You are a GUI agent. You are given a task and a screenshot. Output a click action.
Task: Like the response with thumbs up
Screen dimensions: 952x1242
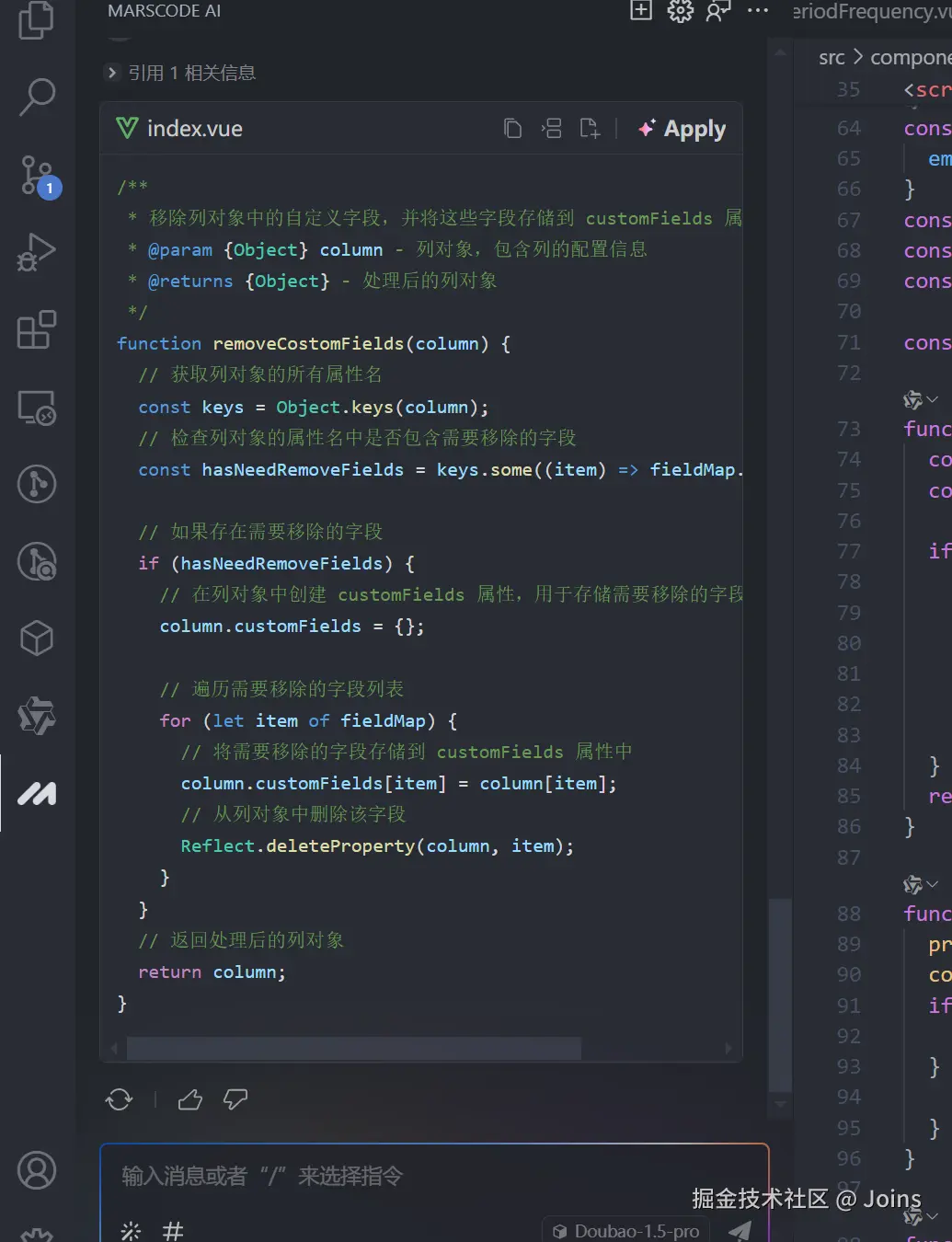(x=190, y=1099)
